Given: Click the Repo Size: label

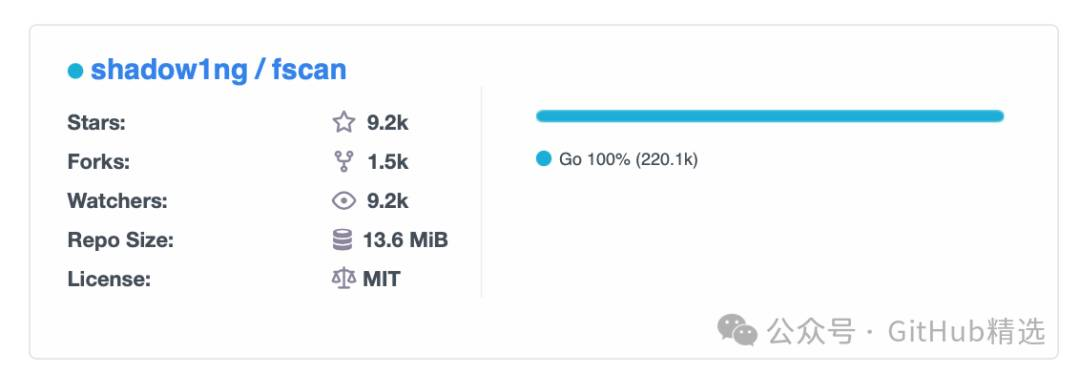Looking at the screenshot, I should [x=121, y=241].
